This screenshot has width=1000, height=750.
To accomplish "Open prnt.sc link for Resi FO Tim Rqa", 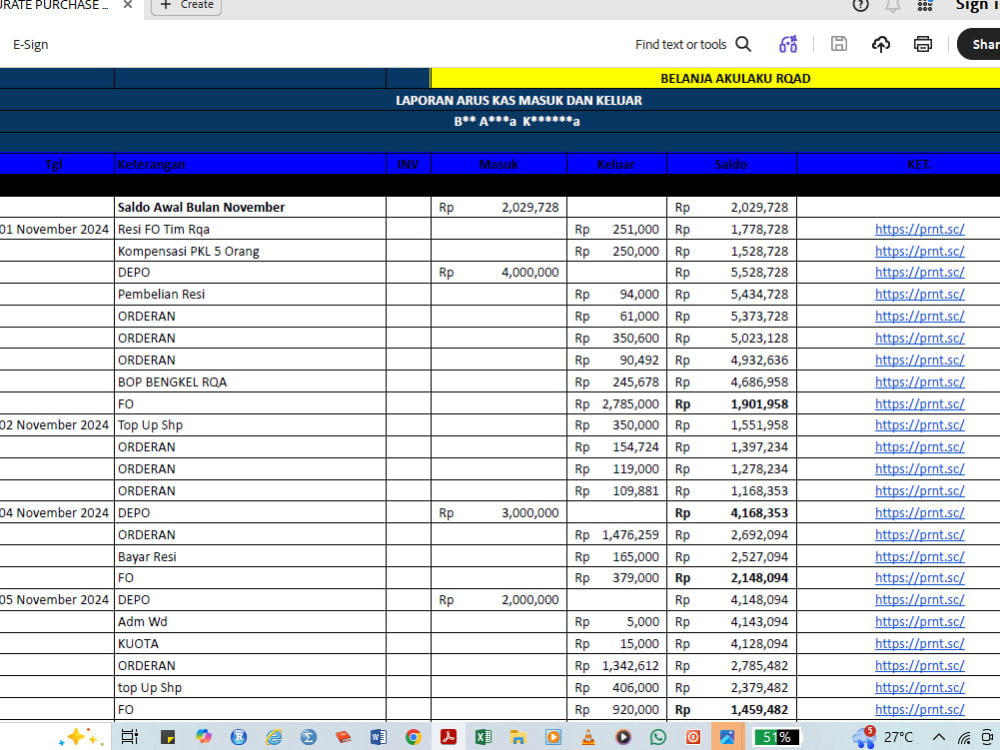I will click(x=919, y=229).
